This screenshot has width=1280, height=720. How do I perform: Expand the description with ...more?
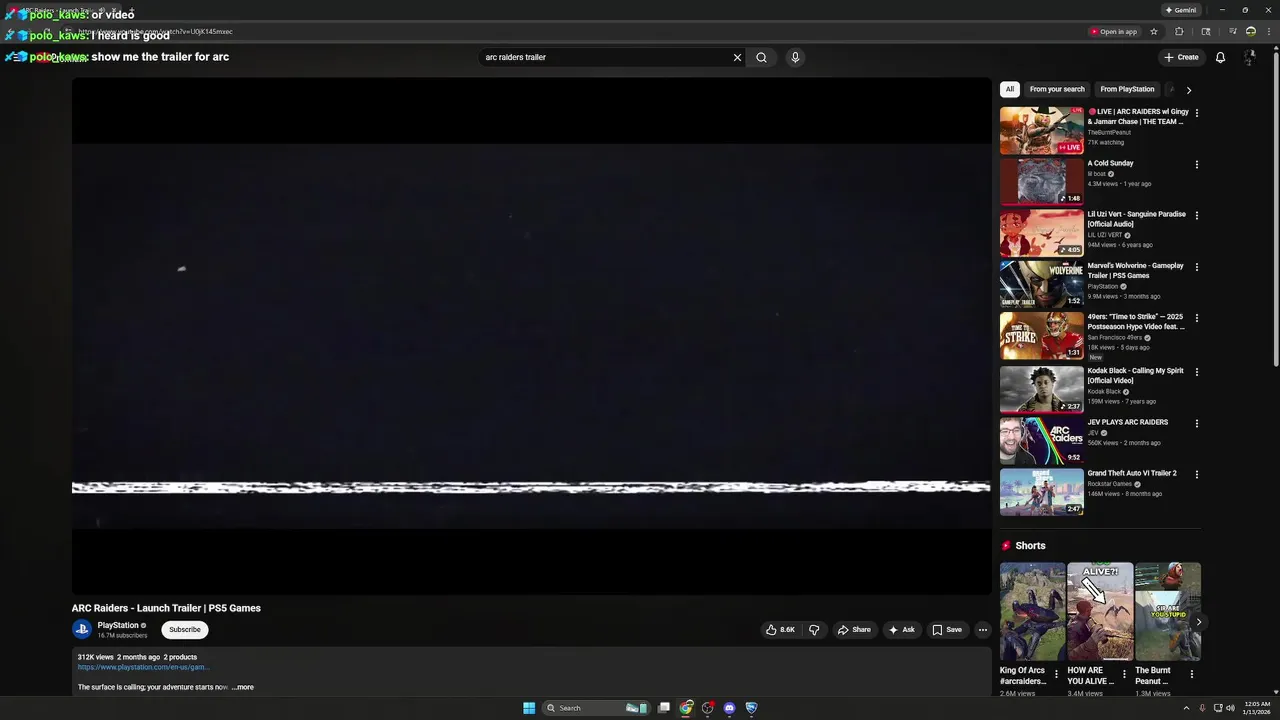click(x=243, y=687)
